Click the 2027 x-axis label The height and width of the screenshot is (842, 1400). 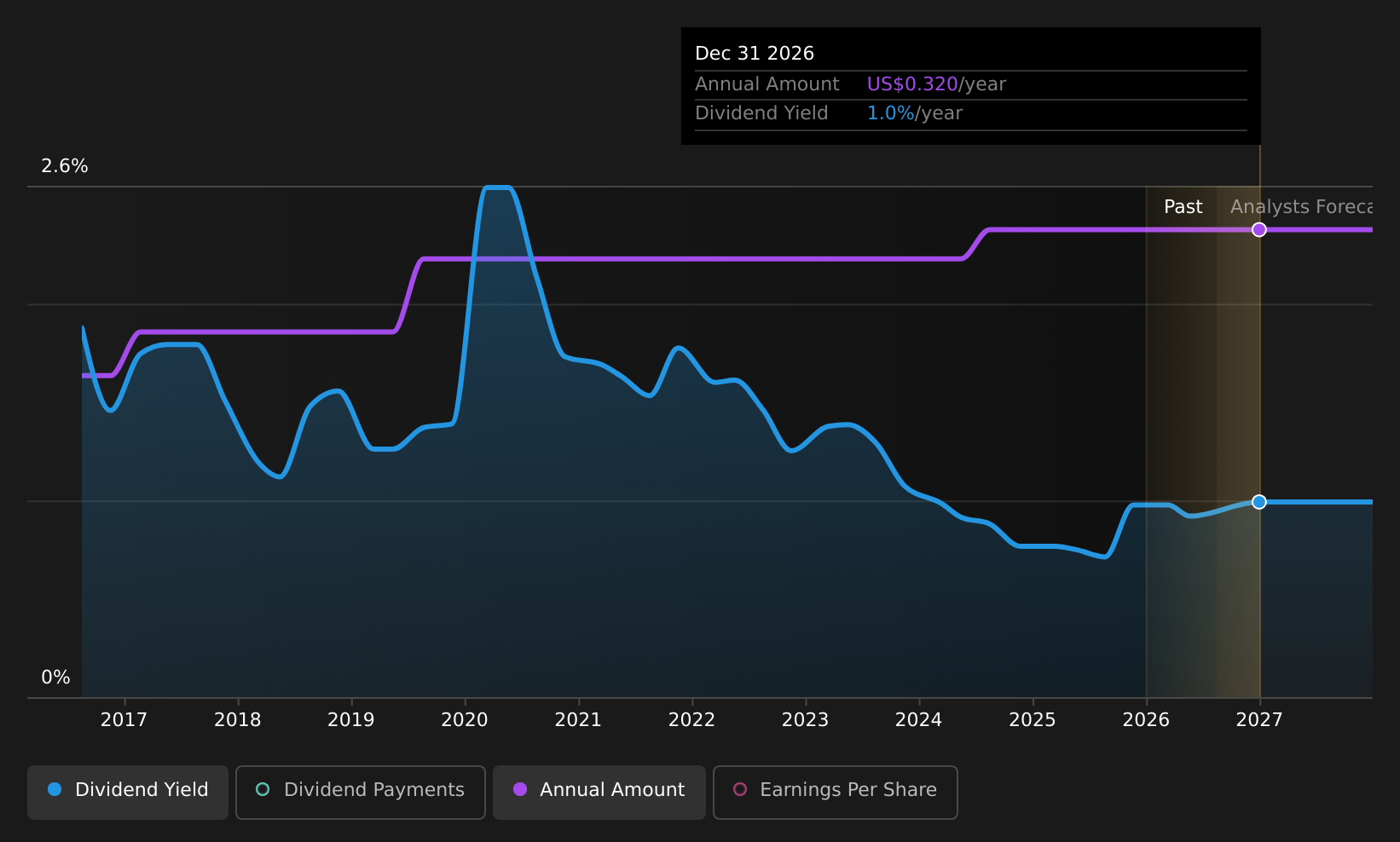pyautogui.click(x=1259, y=720)
